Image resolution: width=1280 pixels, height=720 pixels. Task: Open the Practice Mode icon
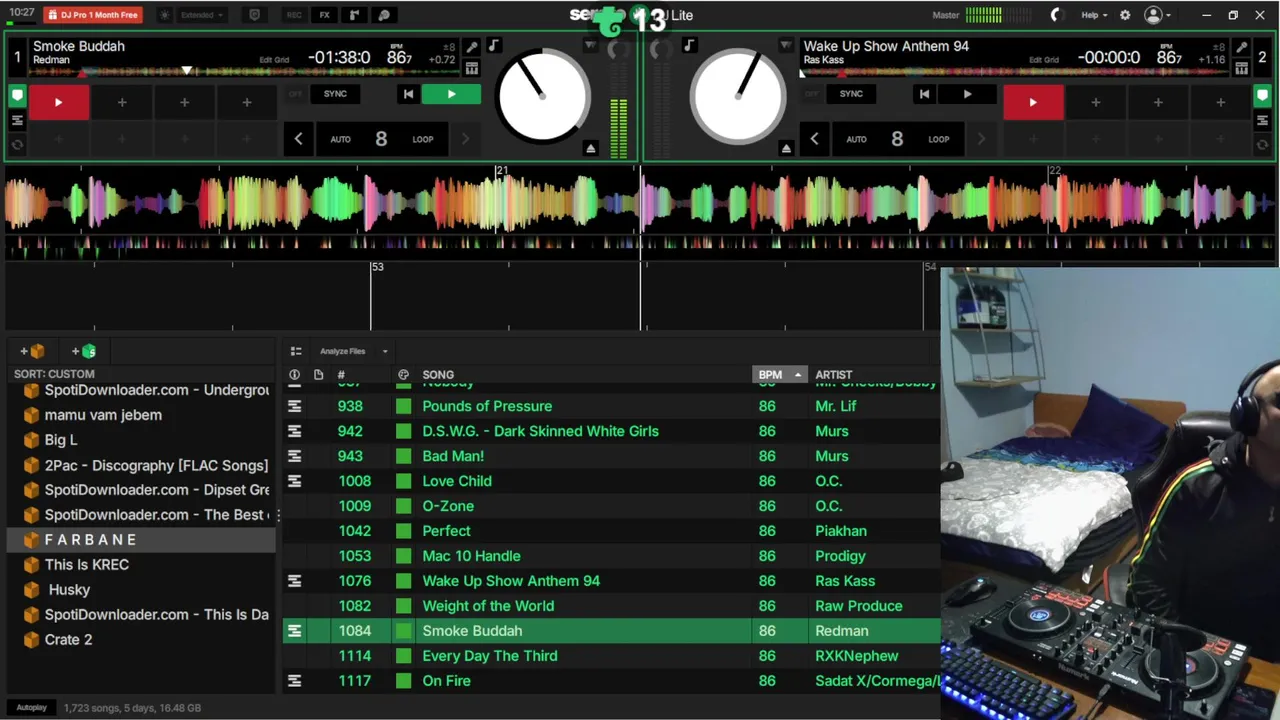pos(384,15)
